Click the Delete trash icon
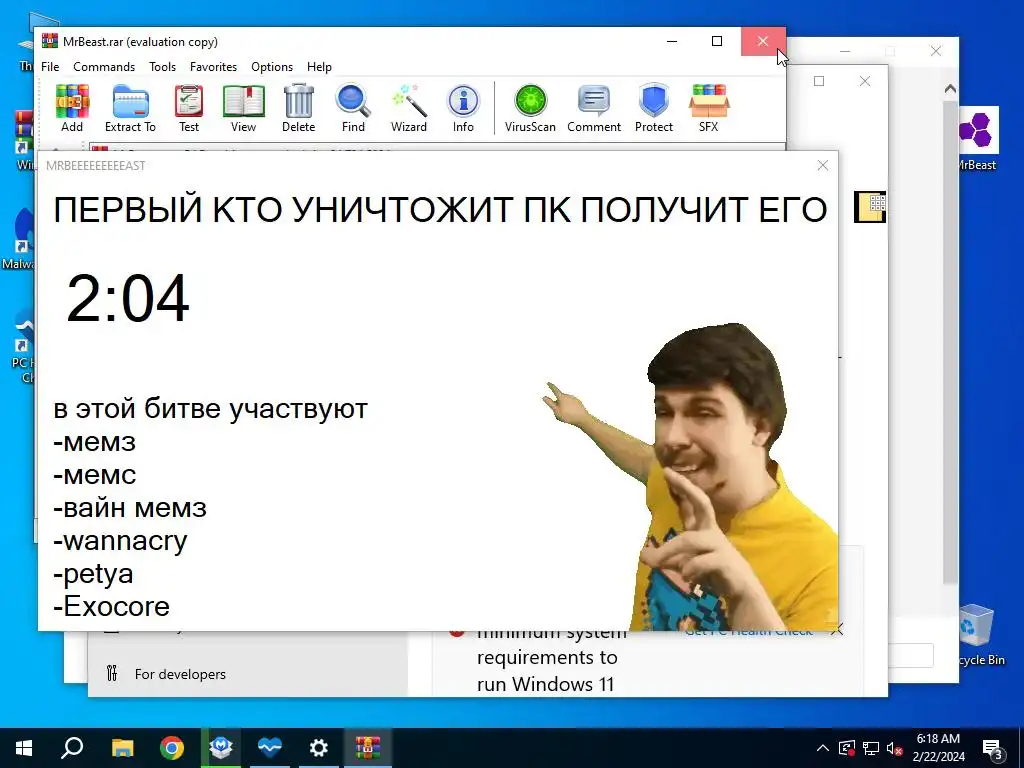The height and width of the screenshot is (768, 1024). (x=298, y=108)
